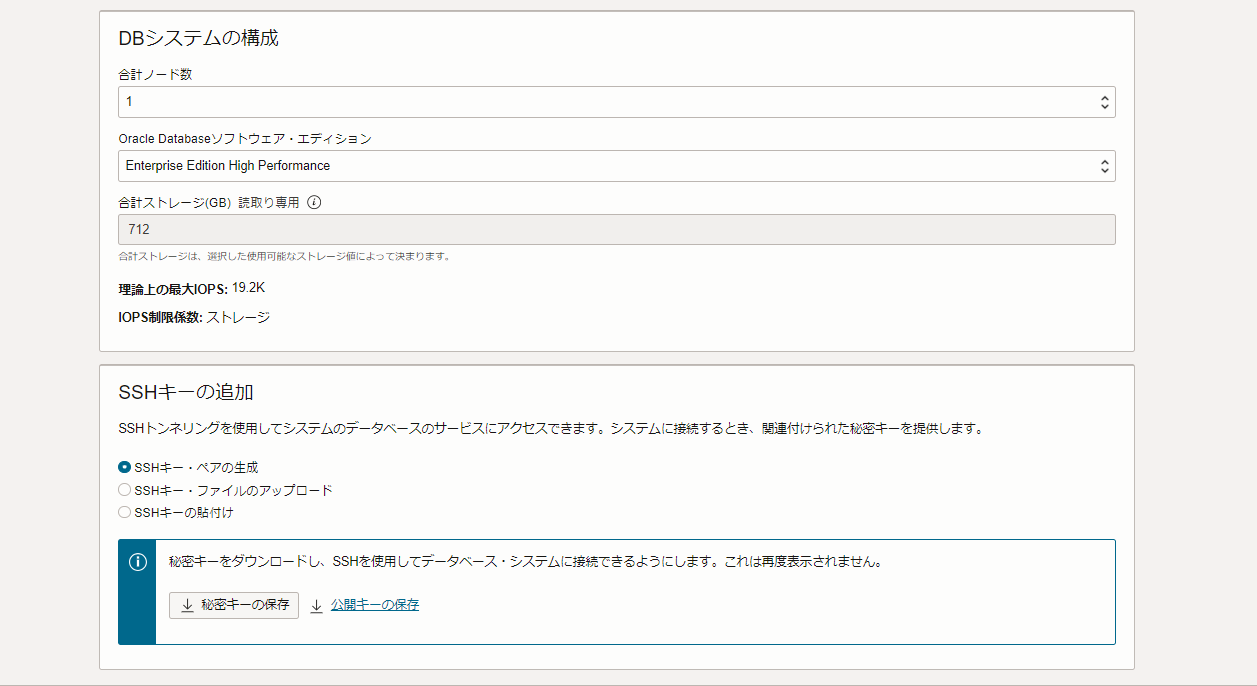Viewport: 1257px width, 686px height.
Task: Choose SSHキー・ファイルのアップロード radio option
Action: 125,490
